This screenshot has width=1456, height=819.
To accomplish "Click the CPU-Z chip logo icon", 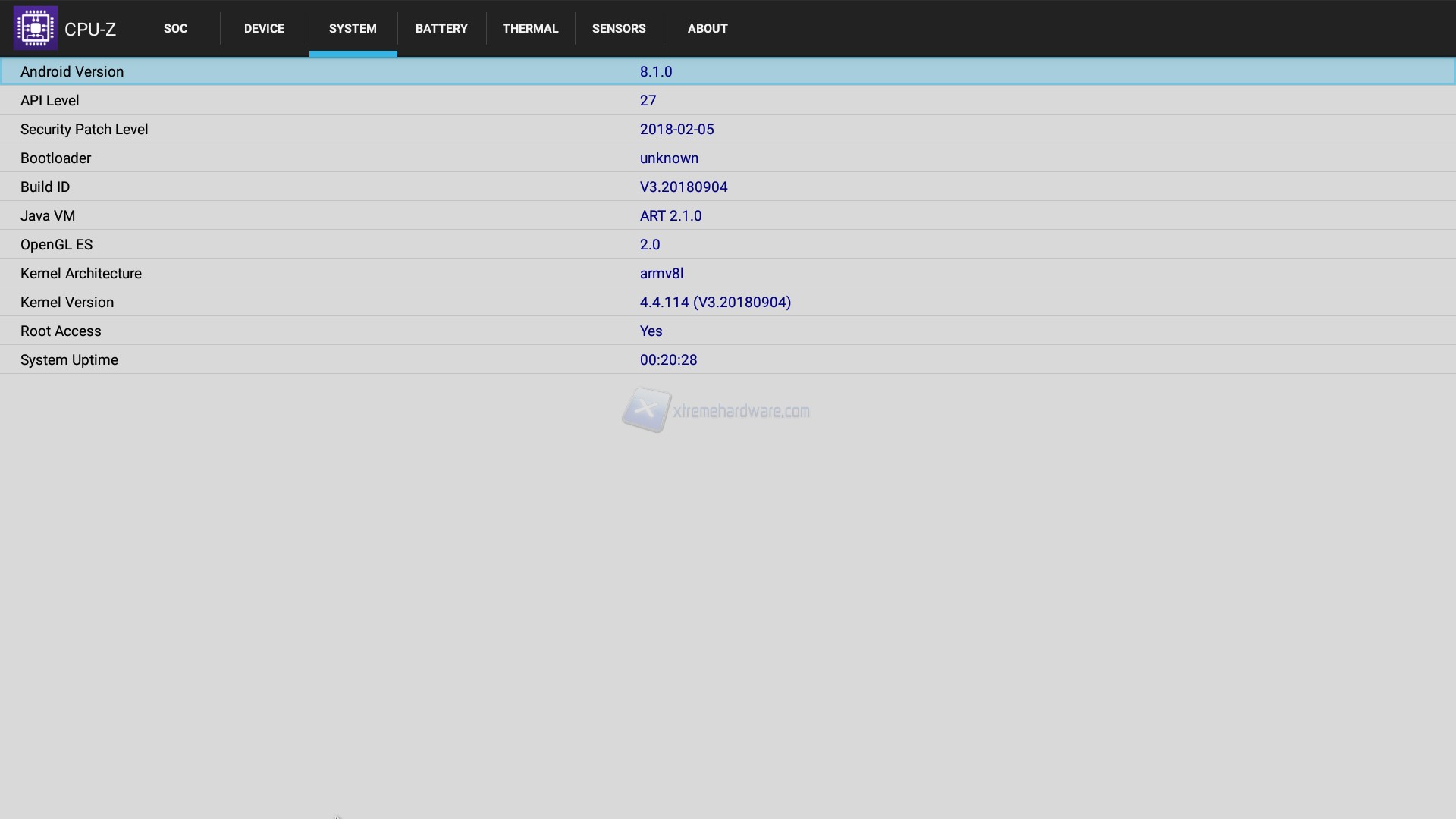I will (36, 28).
